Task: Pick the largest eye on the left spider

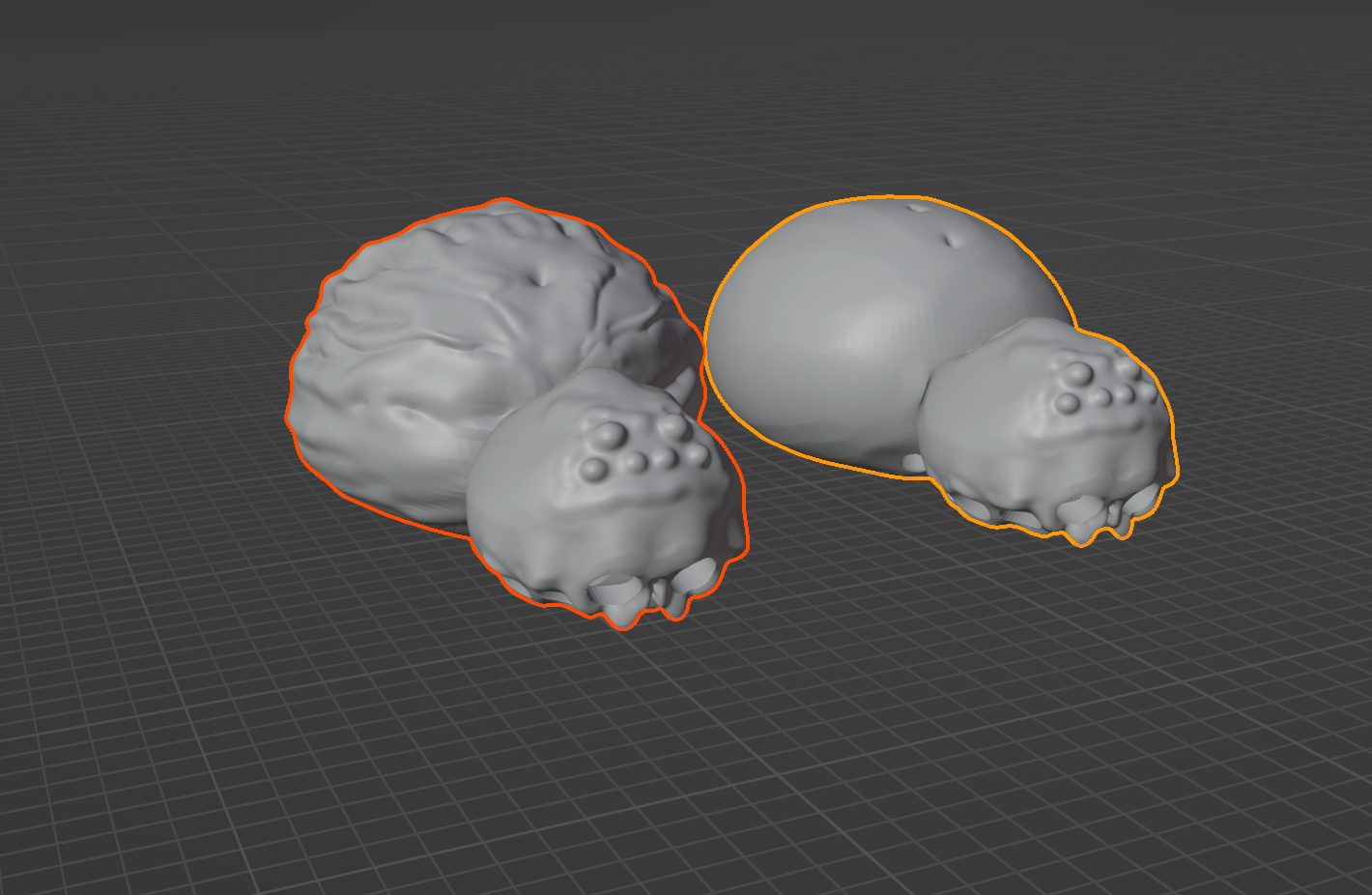Action: (611, 436)
